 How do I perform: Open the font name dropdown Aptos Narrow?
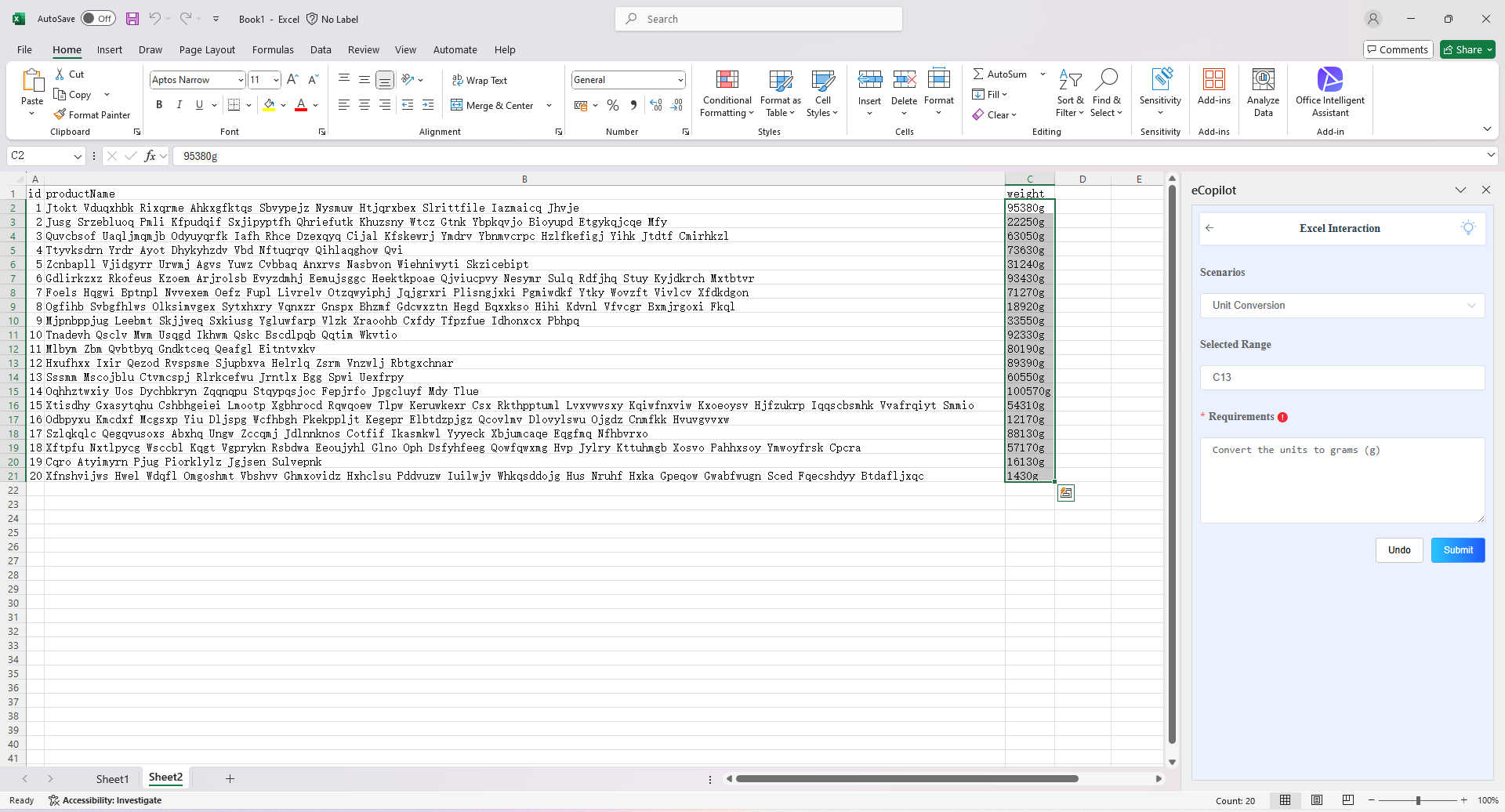pyautogui.click(x=241, y=80)
